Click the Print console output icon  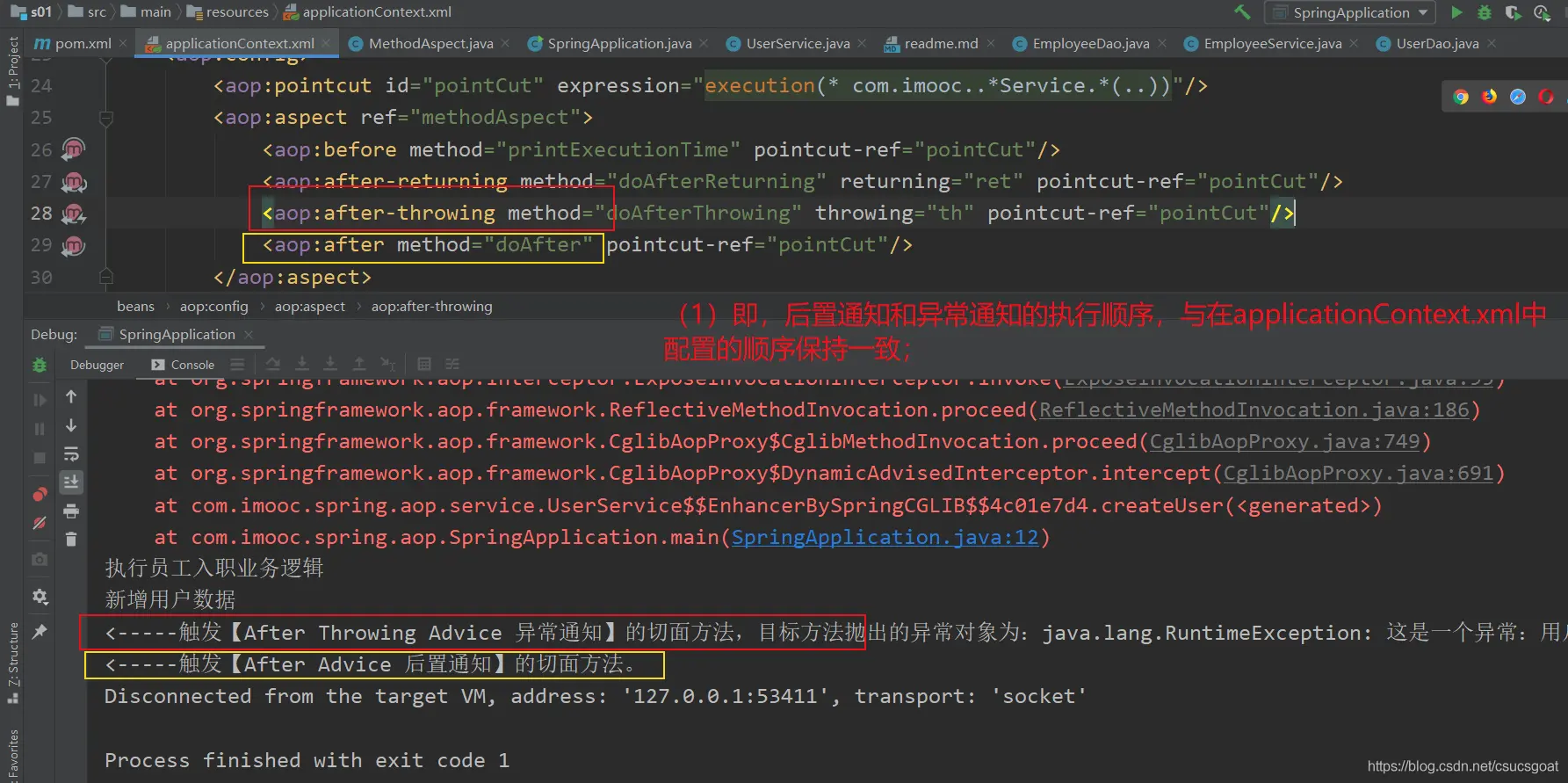tap(71, 511)
